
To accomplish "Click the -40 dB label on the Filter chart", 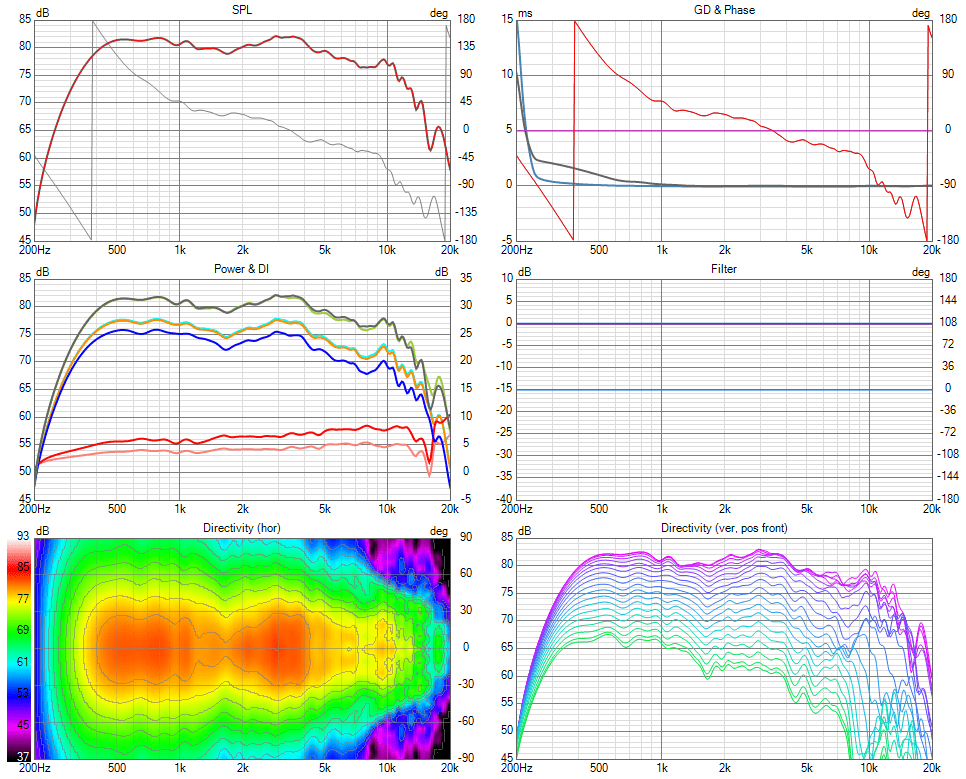I will pos(505,498).
